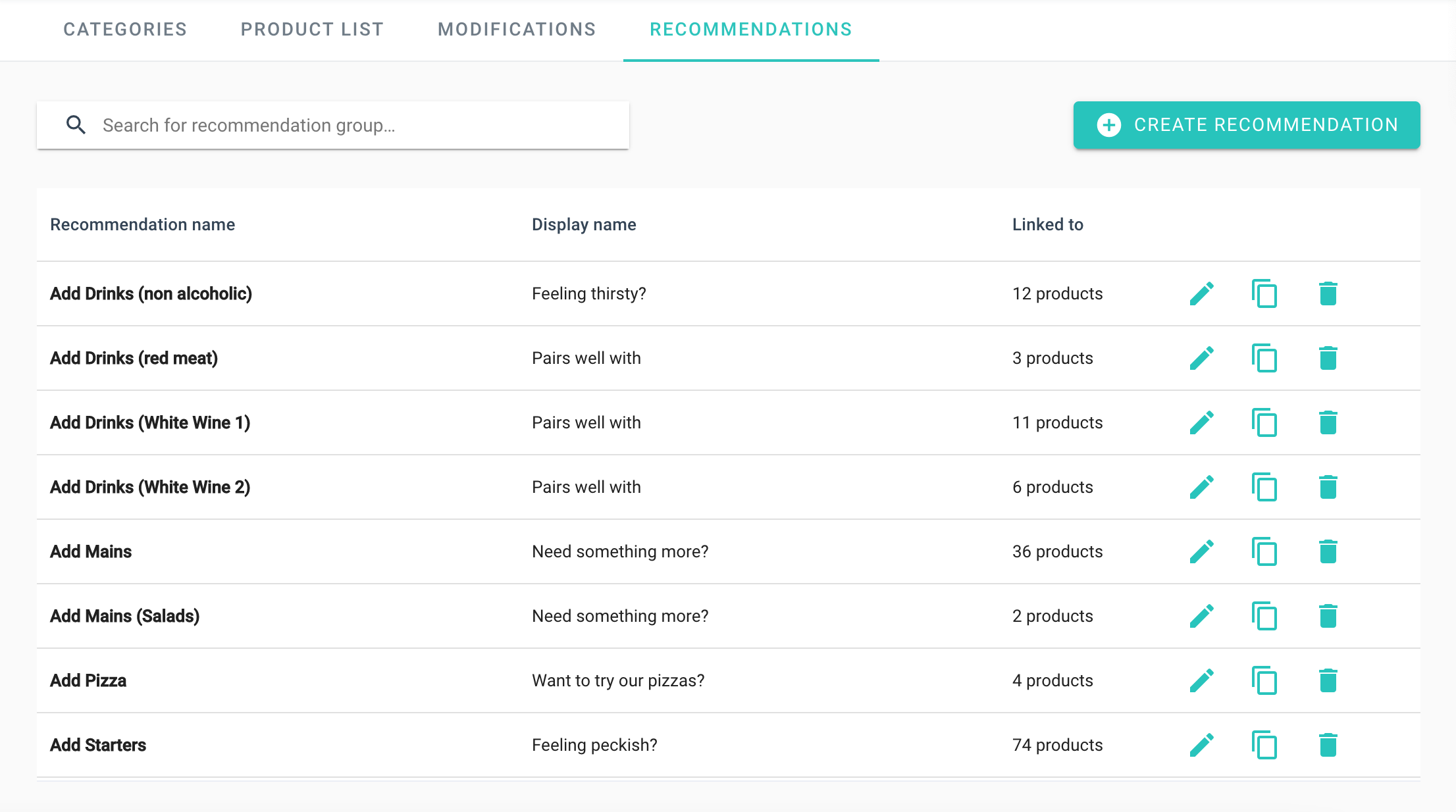The height and width of the screenshot is (812, 1456).
Task: Focus the recommendation group search field
Action: (x=355, y=125)
